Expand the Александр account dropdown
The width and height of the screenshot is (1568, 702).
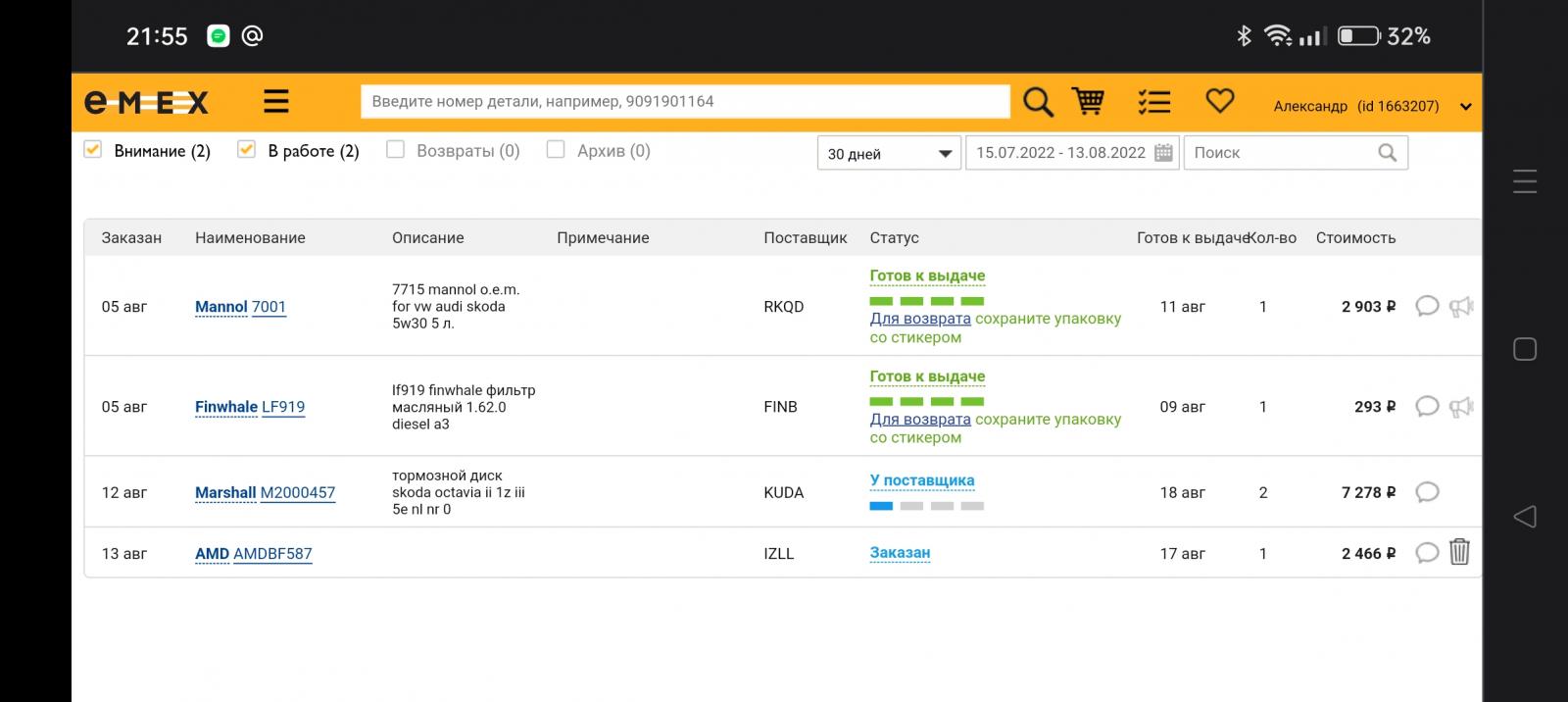coord(1465,106)
